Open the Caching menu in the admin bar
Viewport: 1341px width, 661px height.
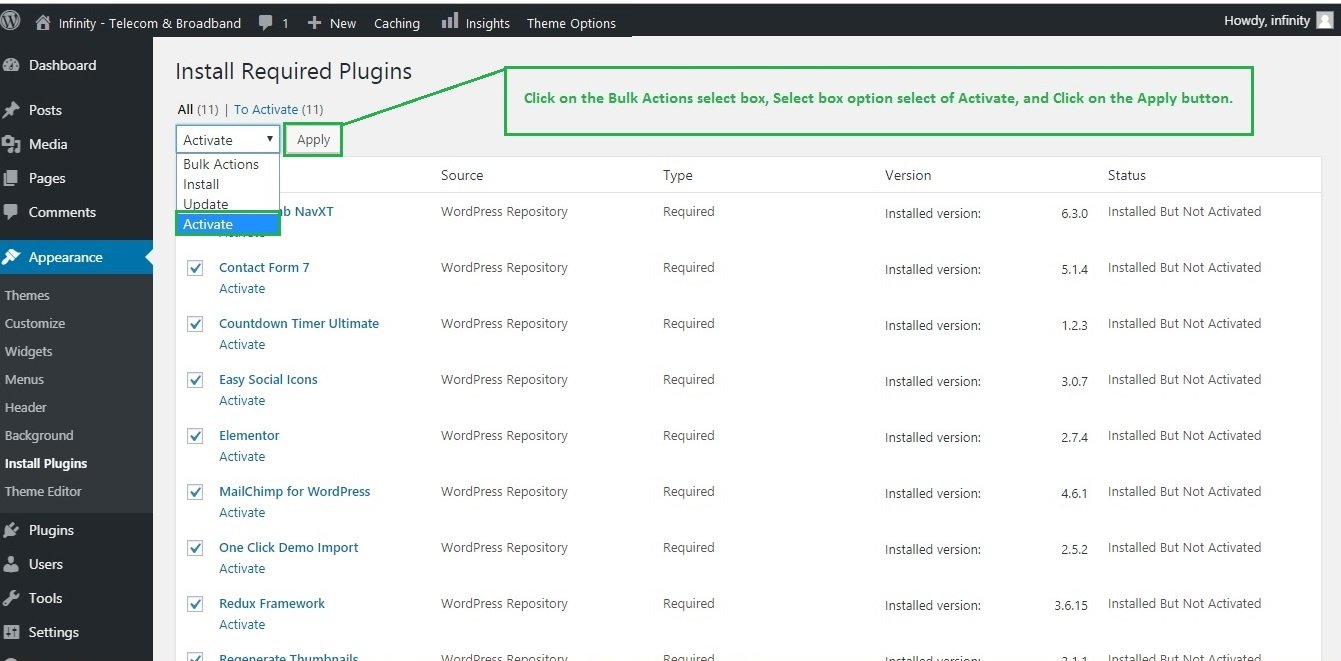click(x=397, y=23)
